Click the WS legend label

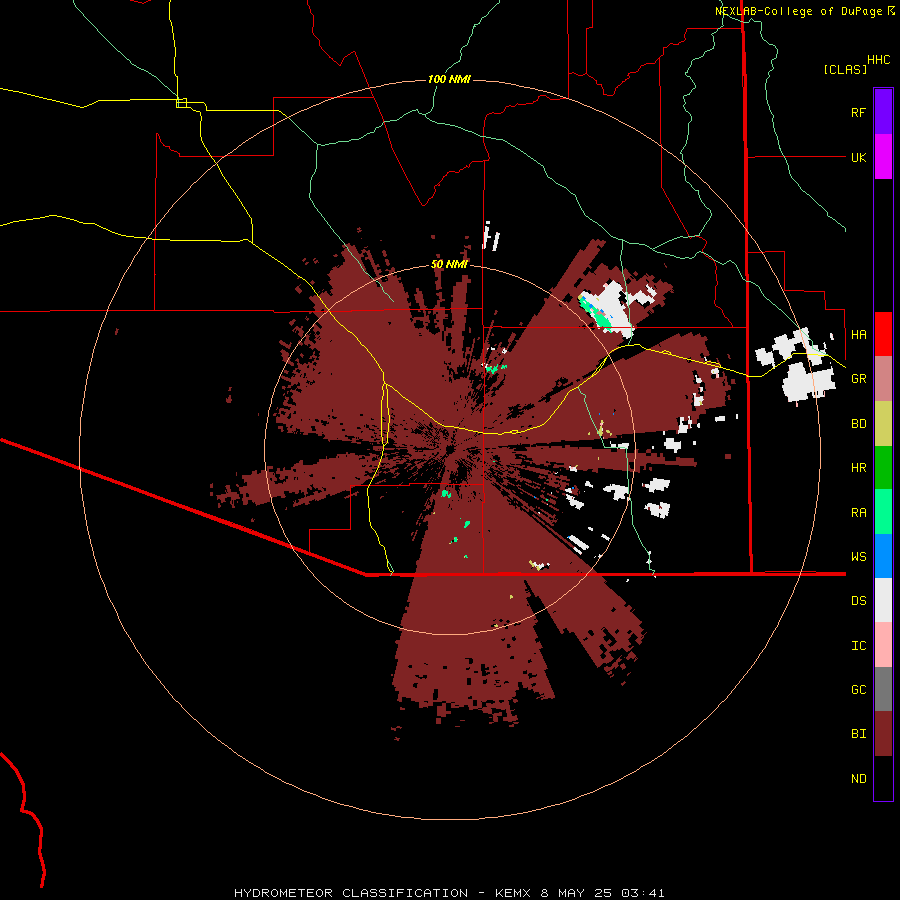858,557
